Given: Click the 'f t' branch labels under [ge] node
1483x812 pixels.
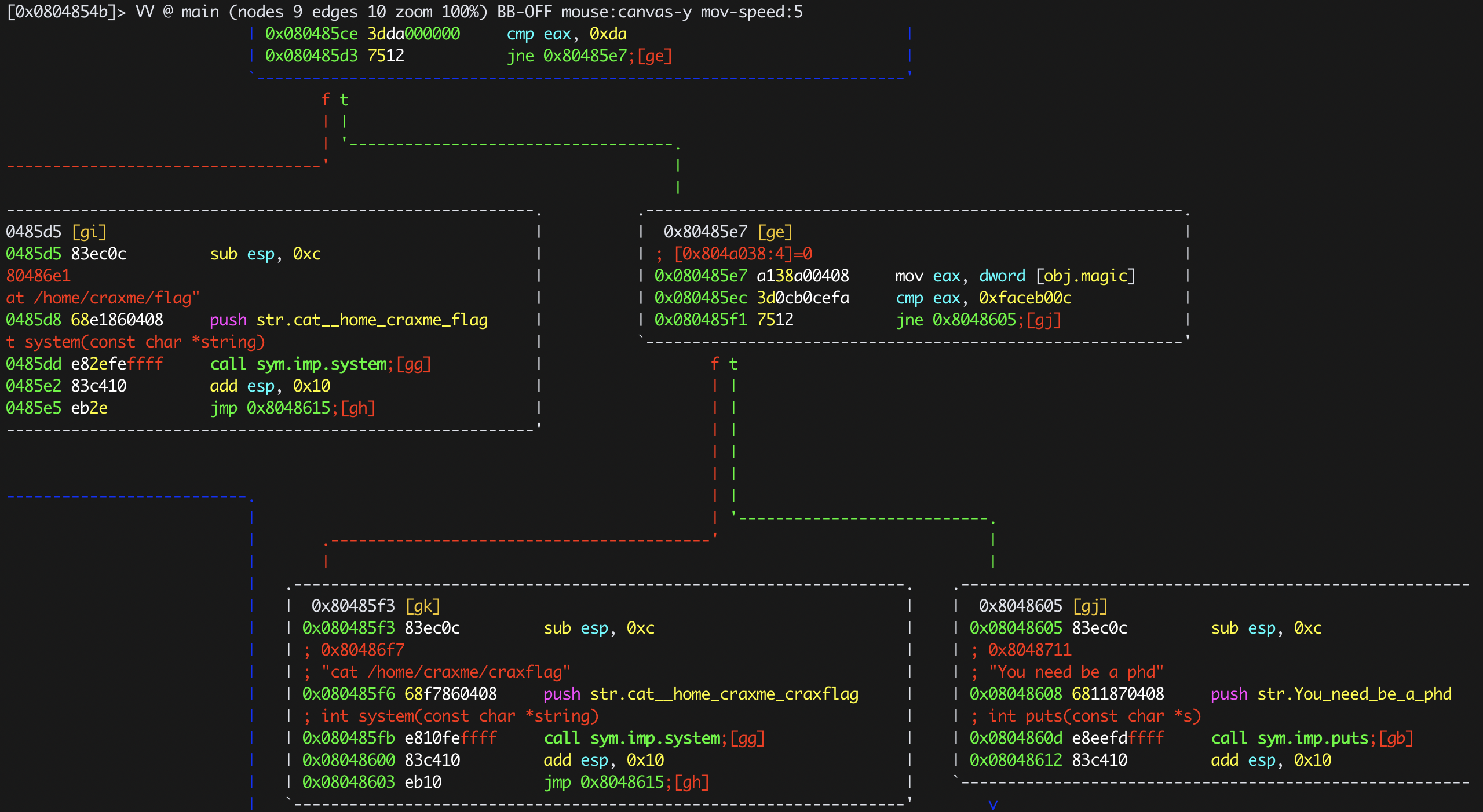Looking at the screenshot, I should (x=724, y=364).
